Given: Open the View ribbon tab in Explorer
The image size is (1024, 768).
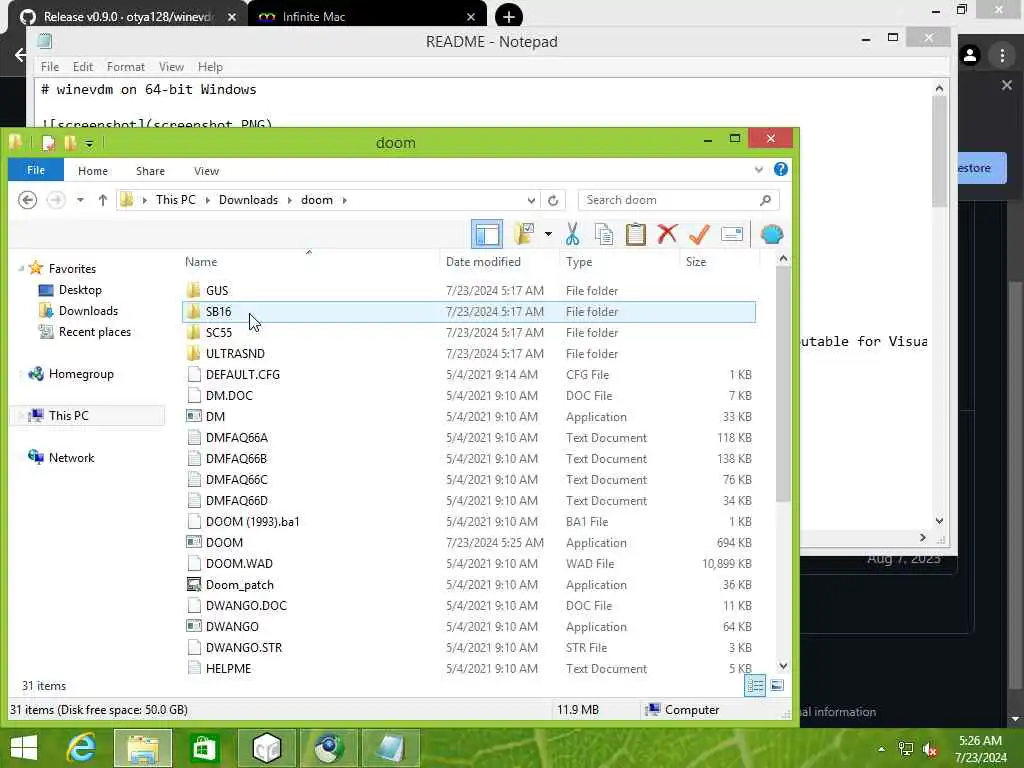Looking at the screenshot, I should point(206,170).
